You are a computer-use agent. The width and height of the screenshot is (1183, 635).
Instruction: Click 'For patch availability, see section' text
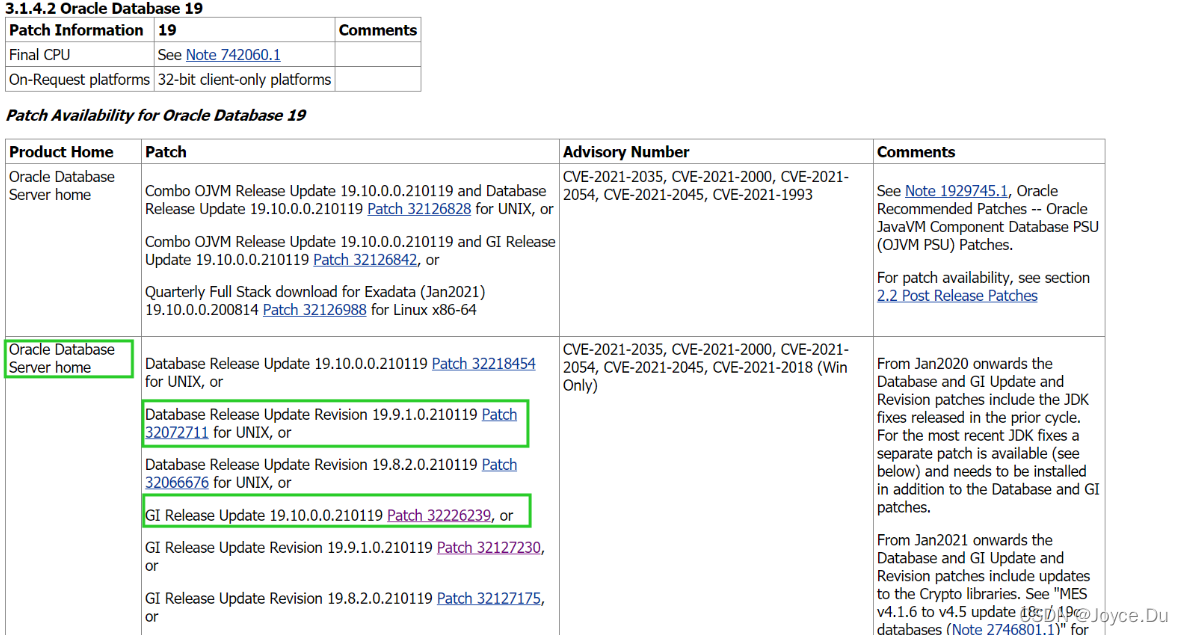983,278
